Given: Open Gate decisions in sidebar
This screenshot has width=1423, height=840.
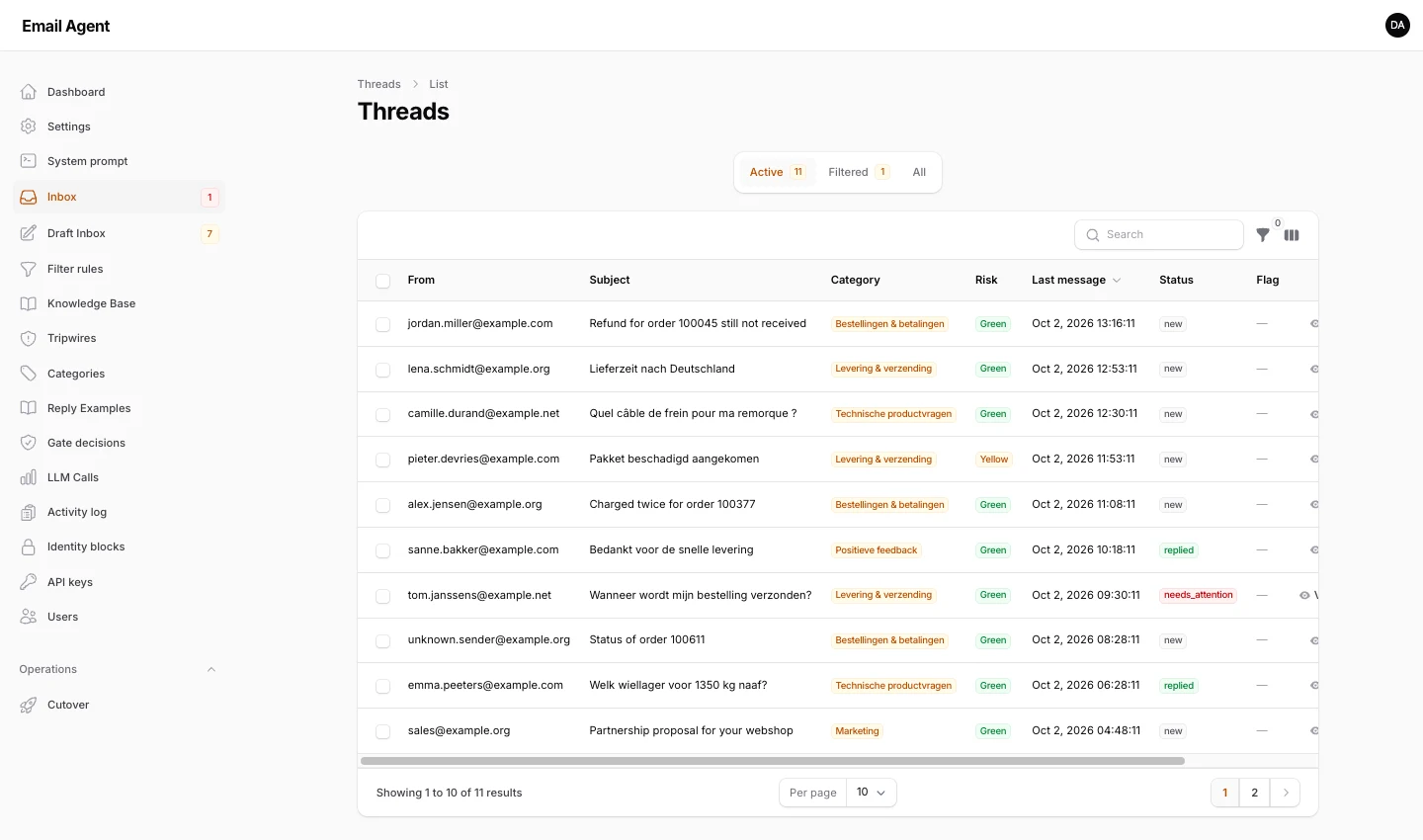Looking at the screenshot, I should point(119,443).
